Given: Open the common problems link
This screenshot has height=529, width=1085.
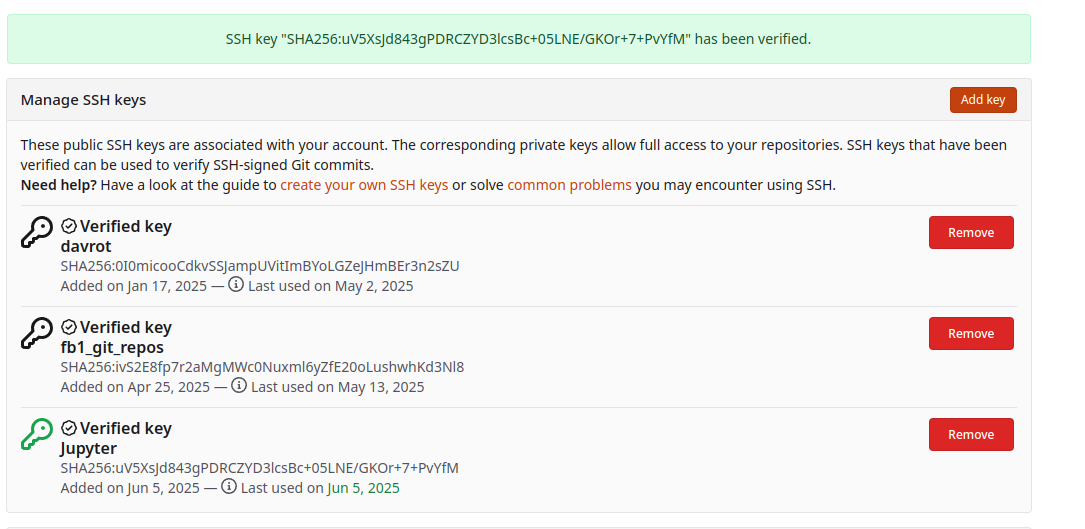Looking at the screenshot, I should click(569, 186).
